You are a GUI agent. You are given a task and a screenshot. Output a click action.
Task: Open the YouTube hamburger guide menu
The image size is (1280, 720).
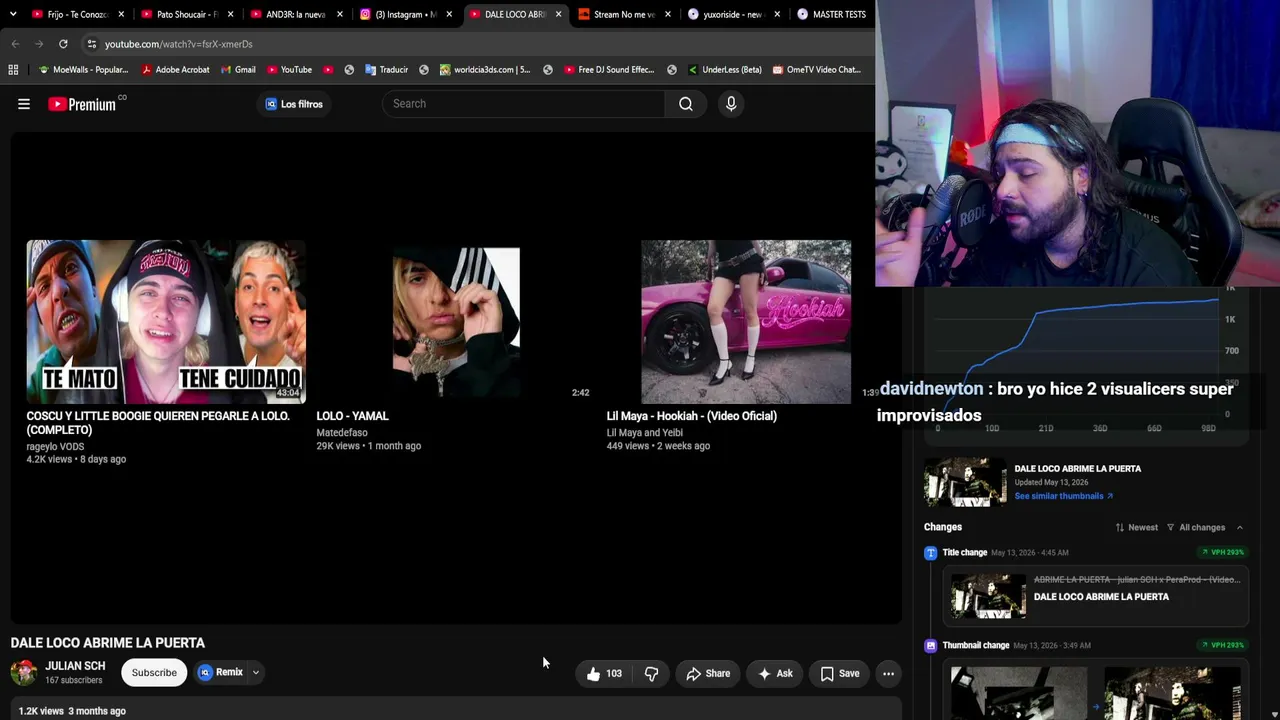pos(24,104)
